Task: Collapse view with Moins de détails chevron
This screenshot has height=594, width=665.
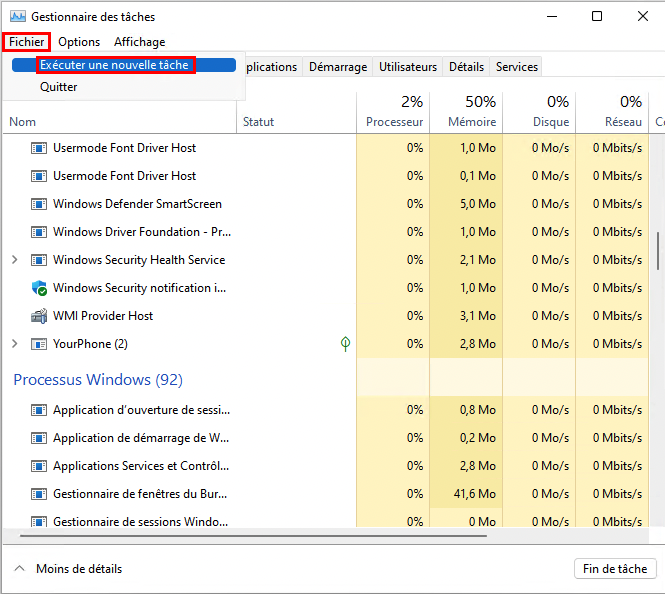Action: point(19,569)
